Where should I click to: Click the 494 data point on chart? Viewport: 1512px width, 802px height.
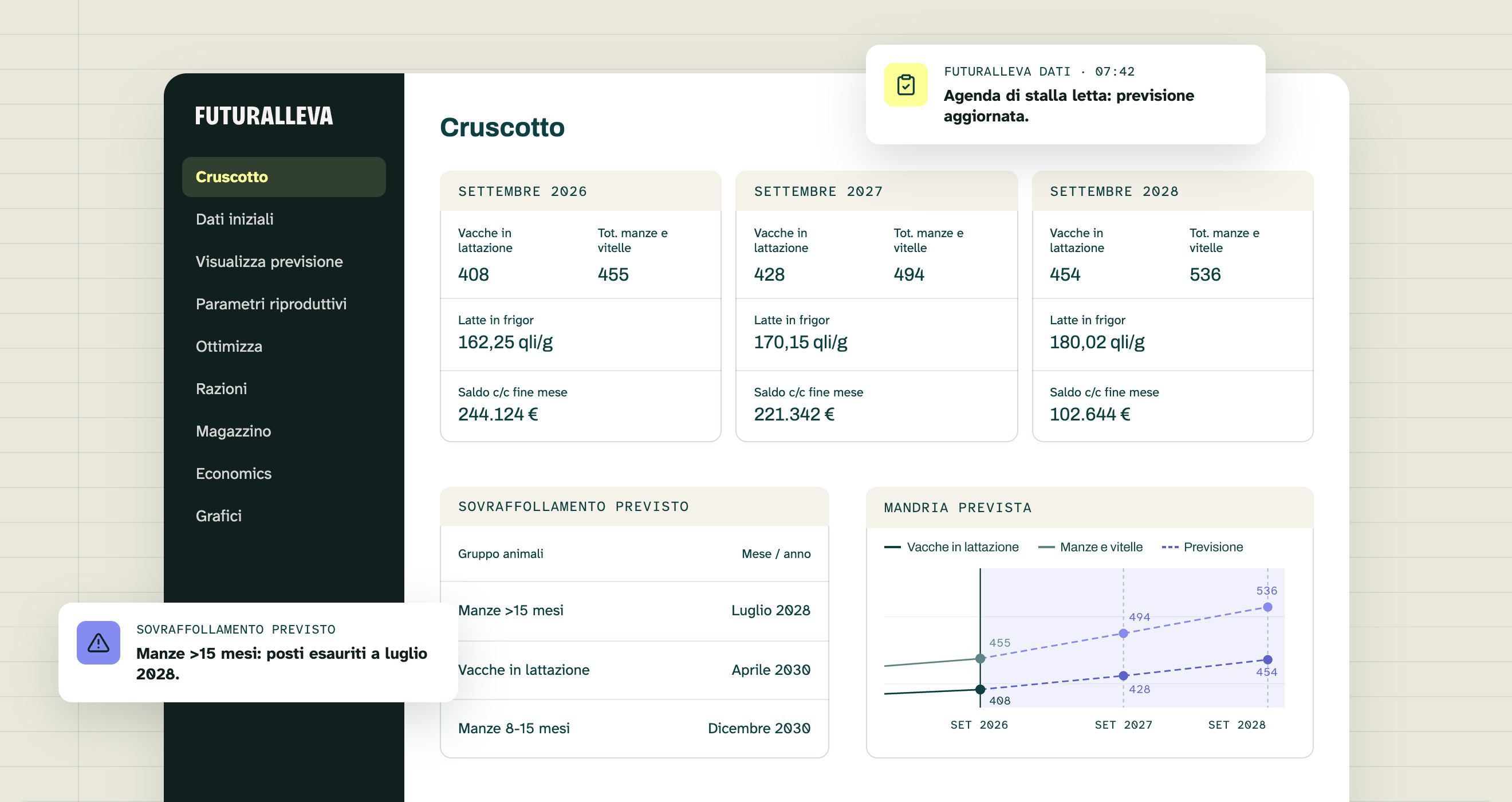point(1124,634)
